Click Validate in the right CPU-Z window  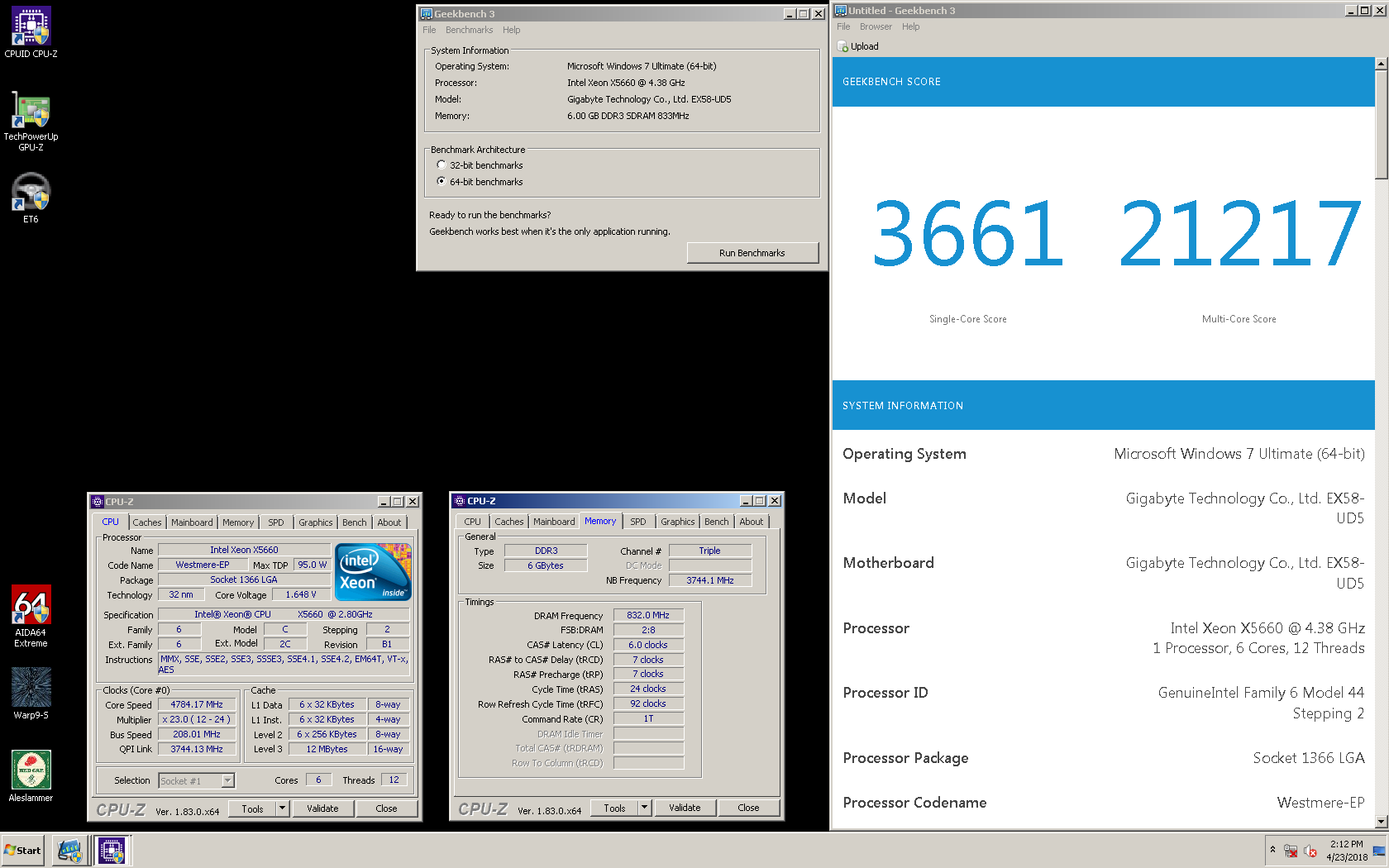[685, 808]
